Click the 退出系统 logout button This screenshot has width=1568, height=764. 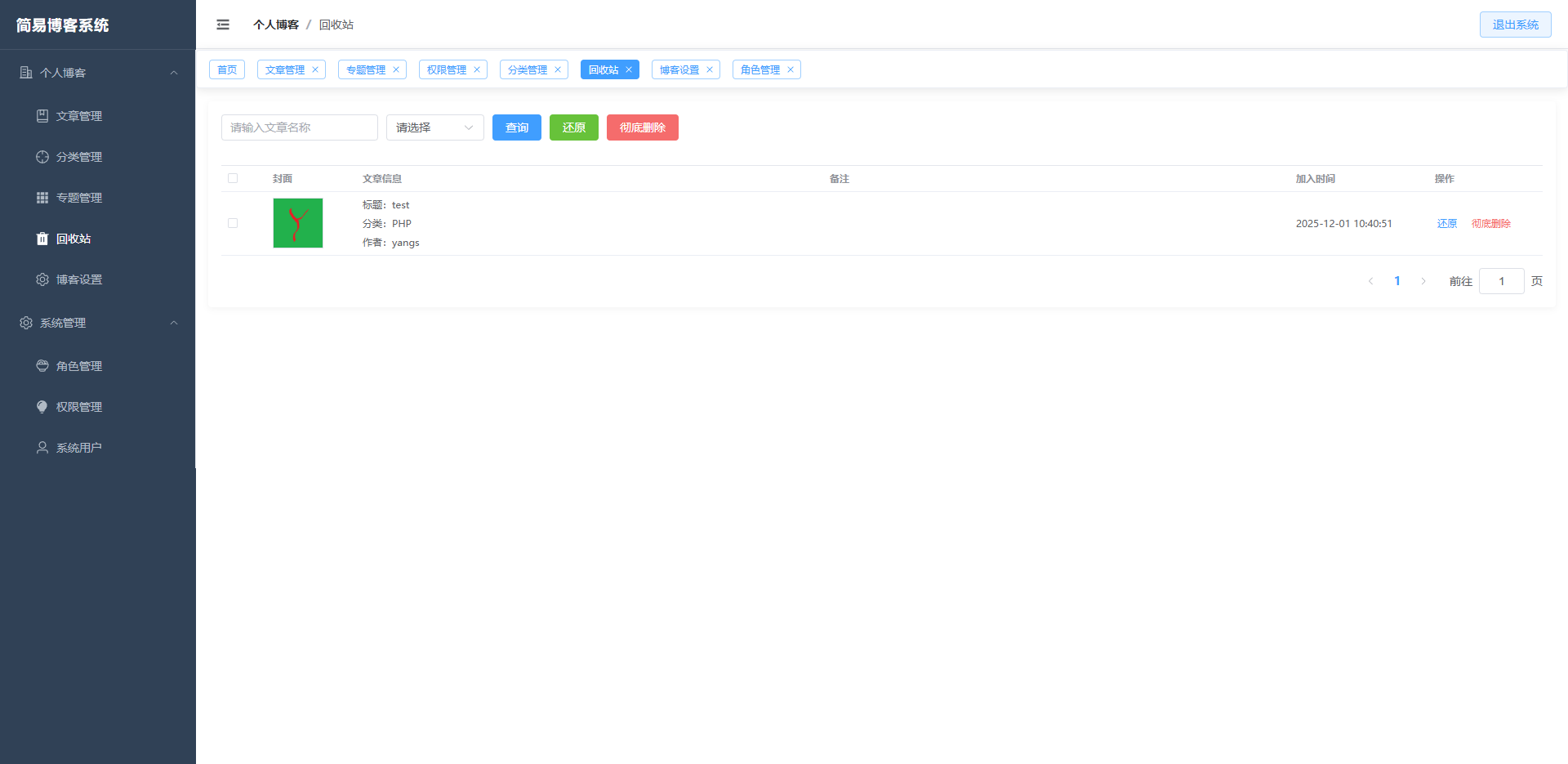tap(1516, 25)
